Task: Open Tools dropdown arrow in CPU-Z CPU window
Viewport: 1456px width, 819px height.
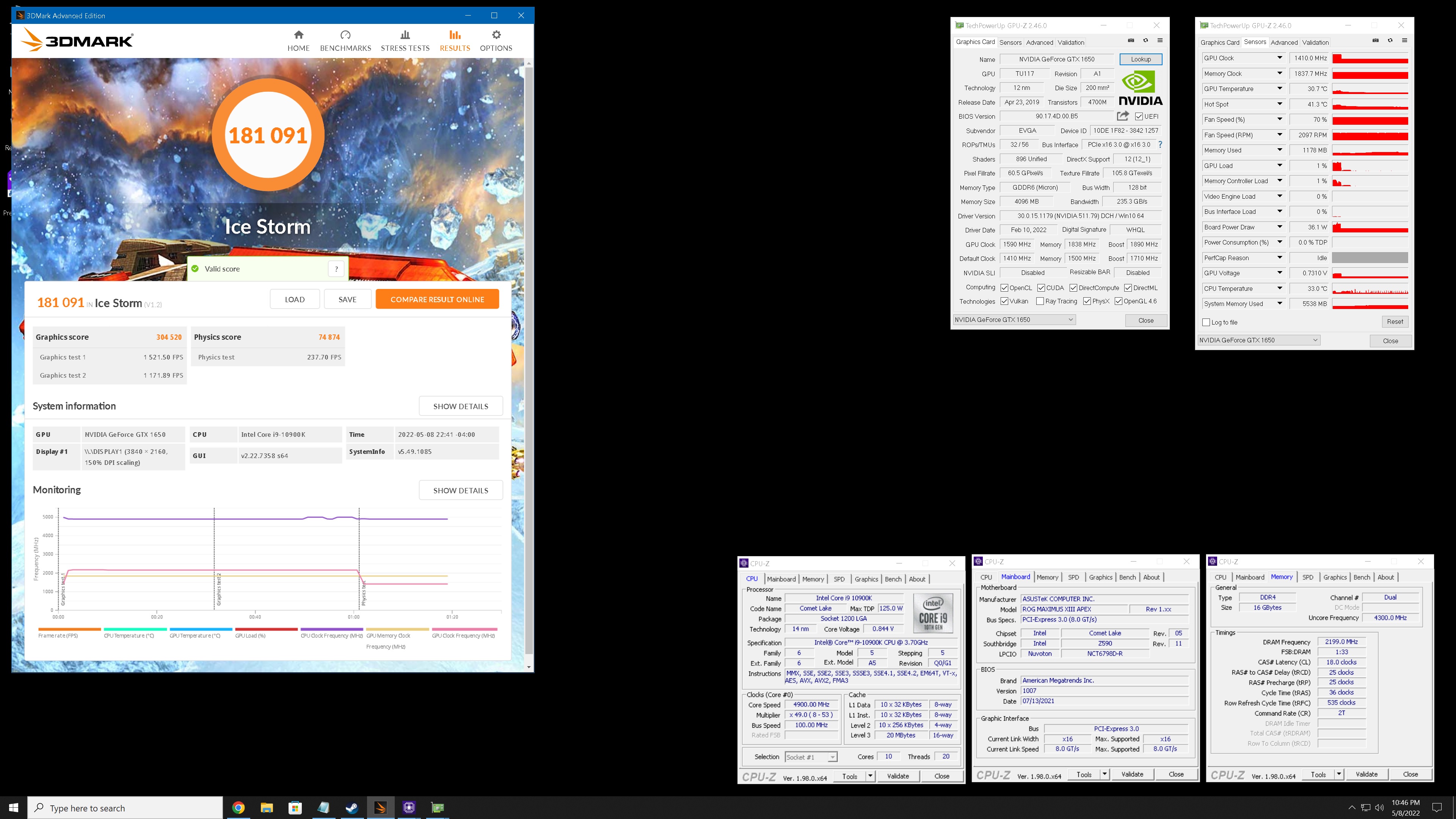Action: 871,776
